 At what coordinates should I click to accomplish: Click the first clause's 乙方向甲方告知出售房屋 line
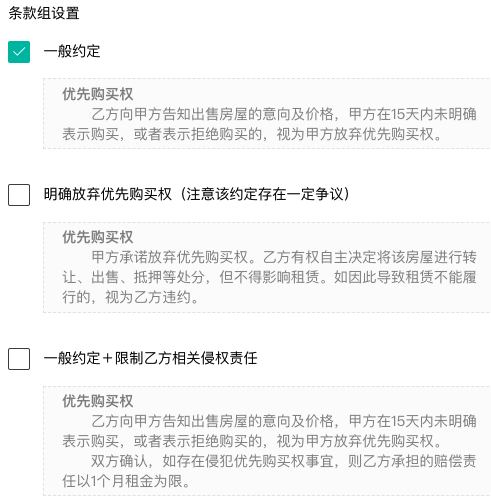point(284,114)
